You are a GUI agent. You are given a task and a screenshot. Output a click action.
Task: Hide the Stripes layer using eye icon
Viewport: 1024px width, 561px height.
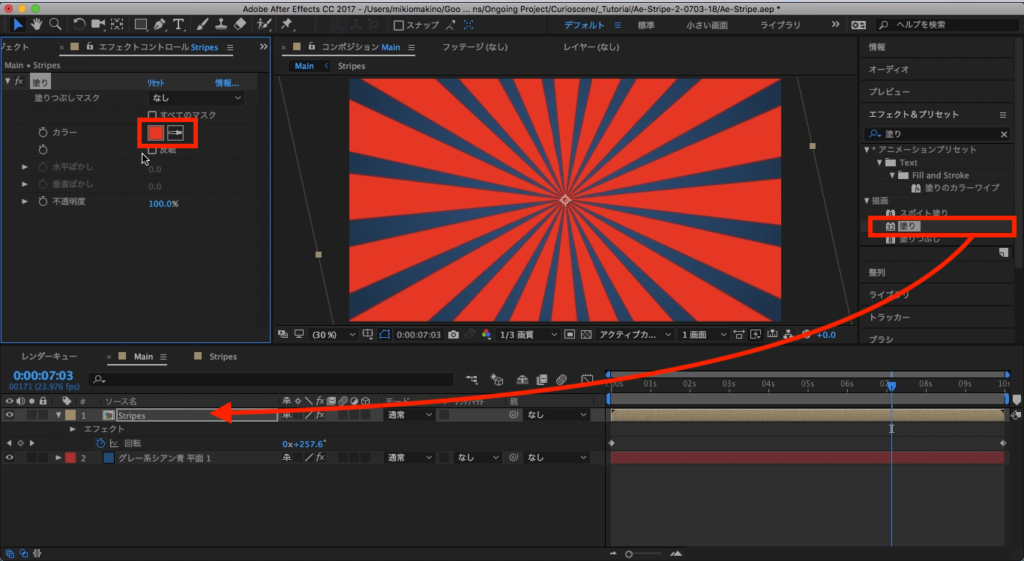[x=10, y=415]
